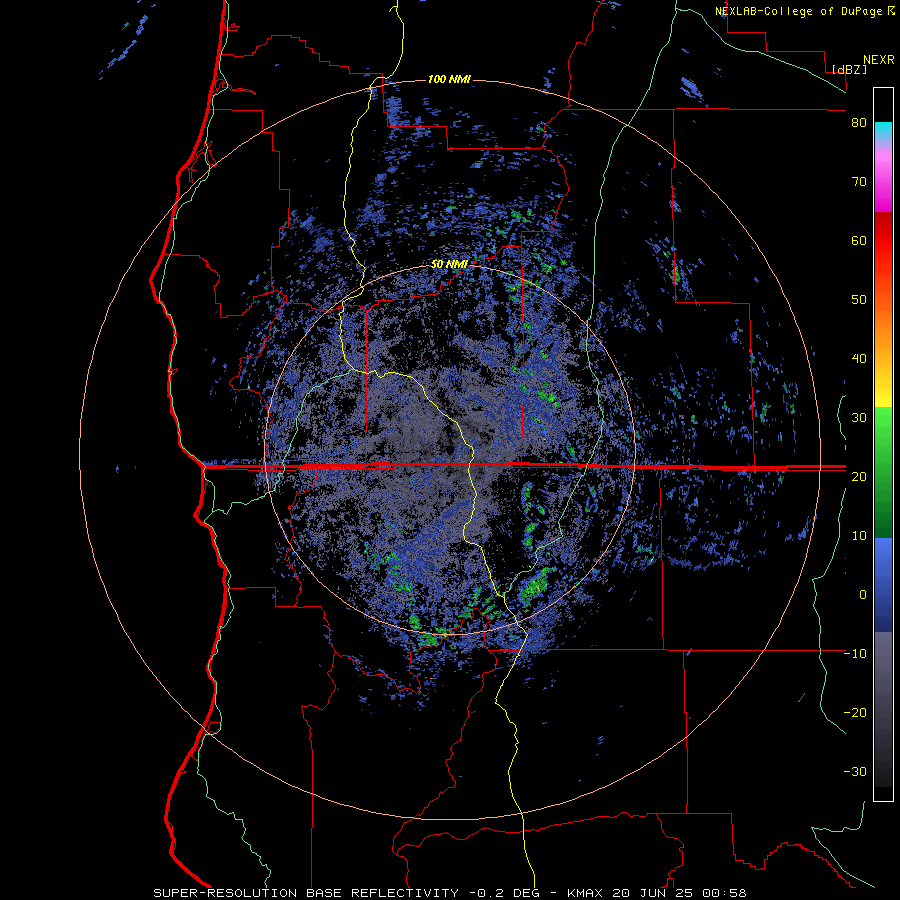The height and width of the screenshot is (900, 900).
Task: Click the "NEXR" label
Action: [878, 60]
